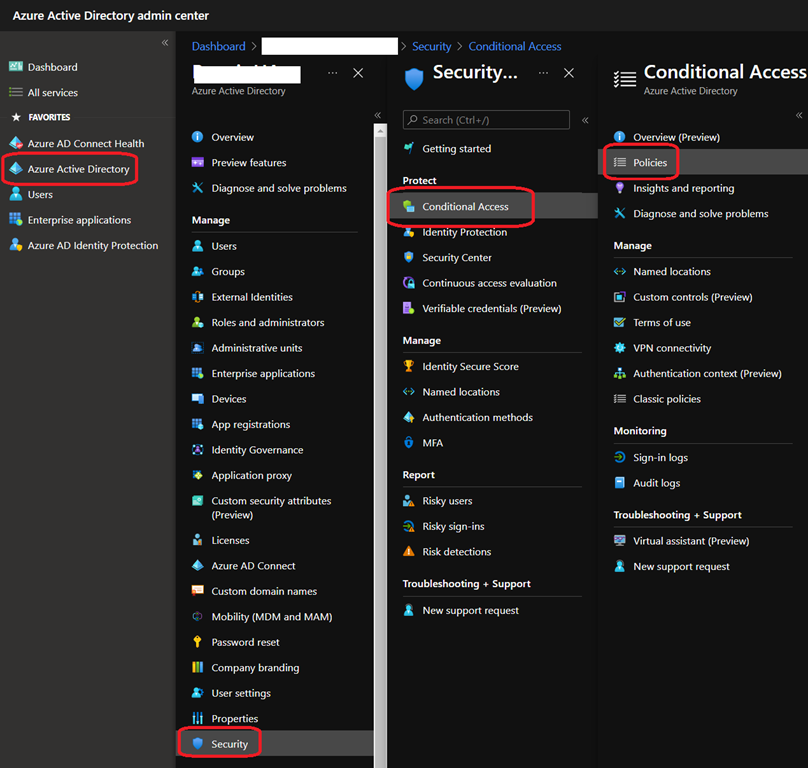Click the Enterprise applications icon in Favorites

[16, 220]
